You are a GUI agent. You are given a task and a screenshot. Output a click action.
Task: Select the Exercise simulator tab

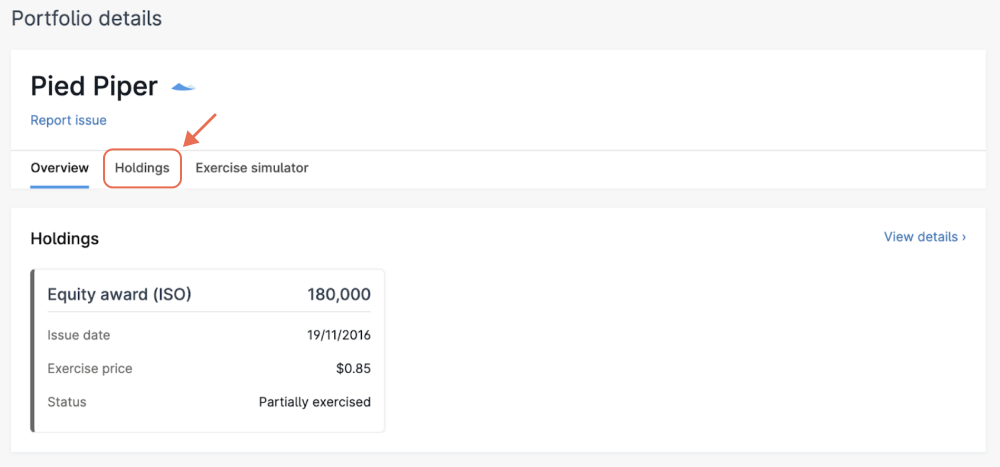(x=252, y=168)
